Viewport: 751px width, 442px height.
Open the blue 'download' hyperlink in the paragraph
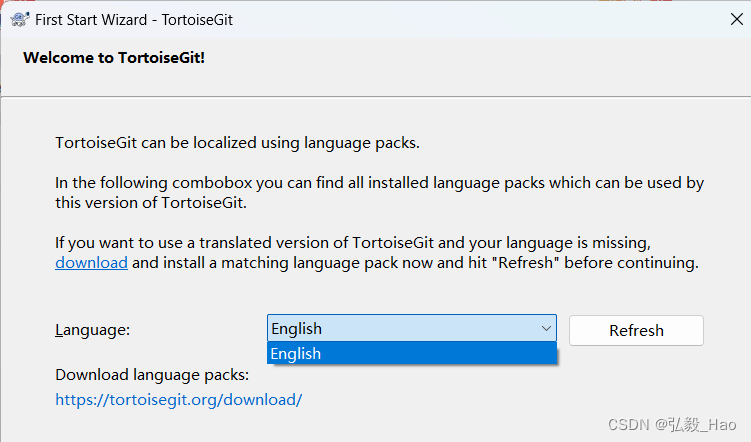point(91,263)
